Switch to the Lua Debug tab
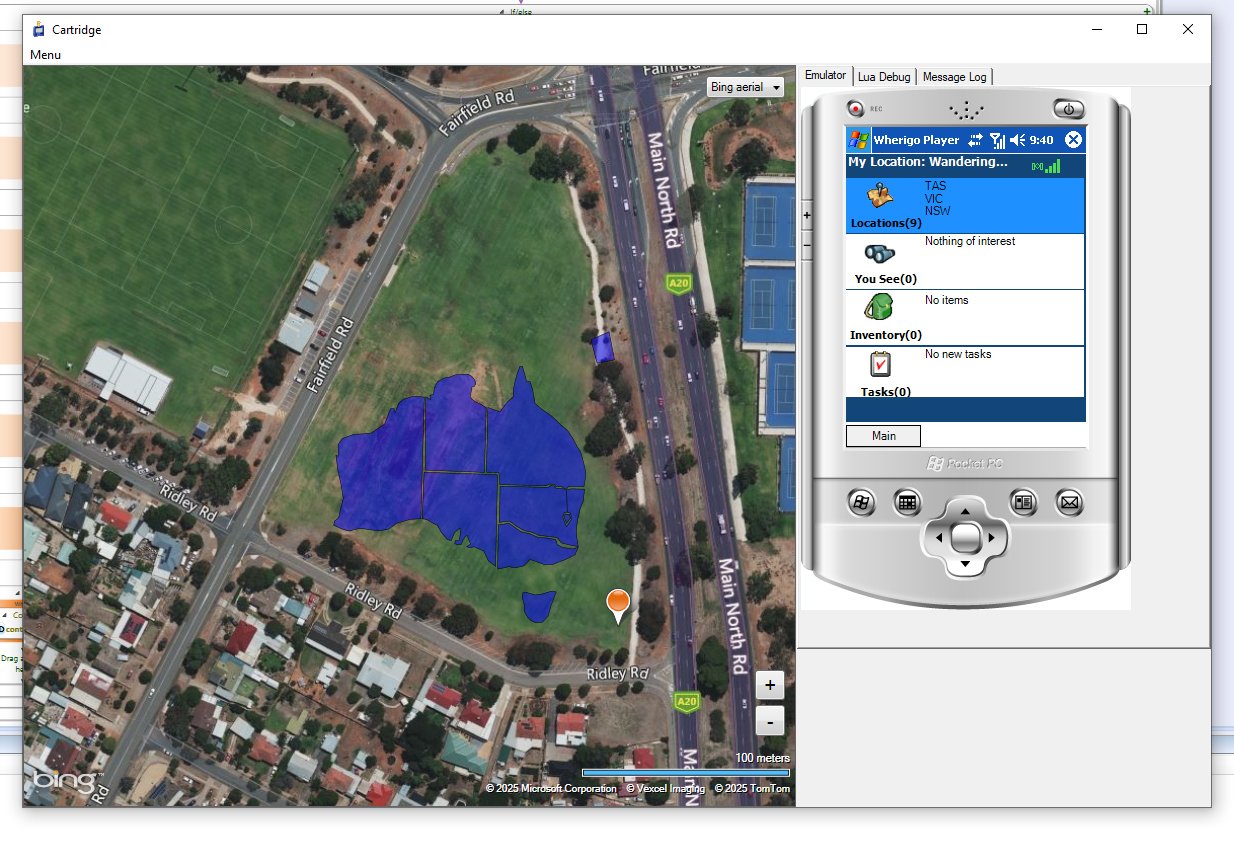Viewport: 1234px width, 847px height. (884, 77)
